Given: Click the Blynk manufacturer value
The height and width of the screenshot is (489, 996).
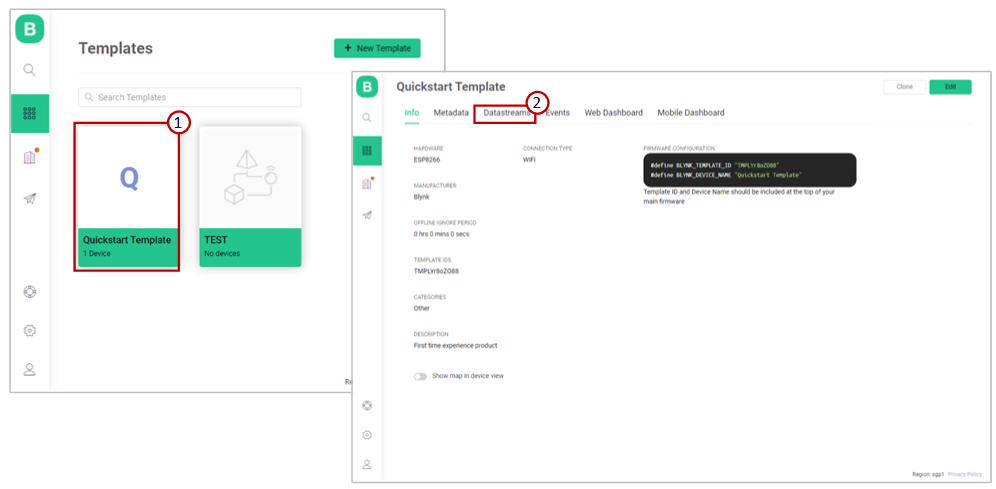Looking at the screenshot, I should 422,197.
